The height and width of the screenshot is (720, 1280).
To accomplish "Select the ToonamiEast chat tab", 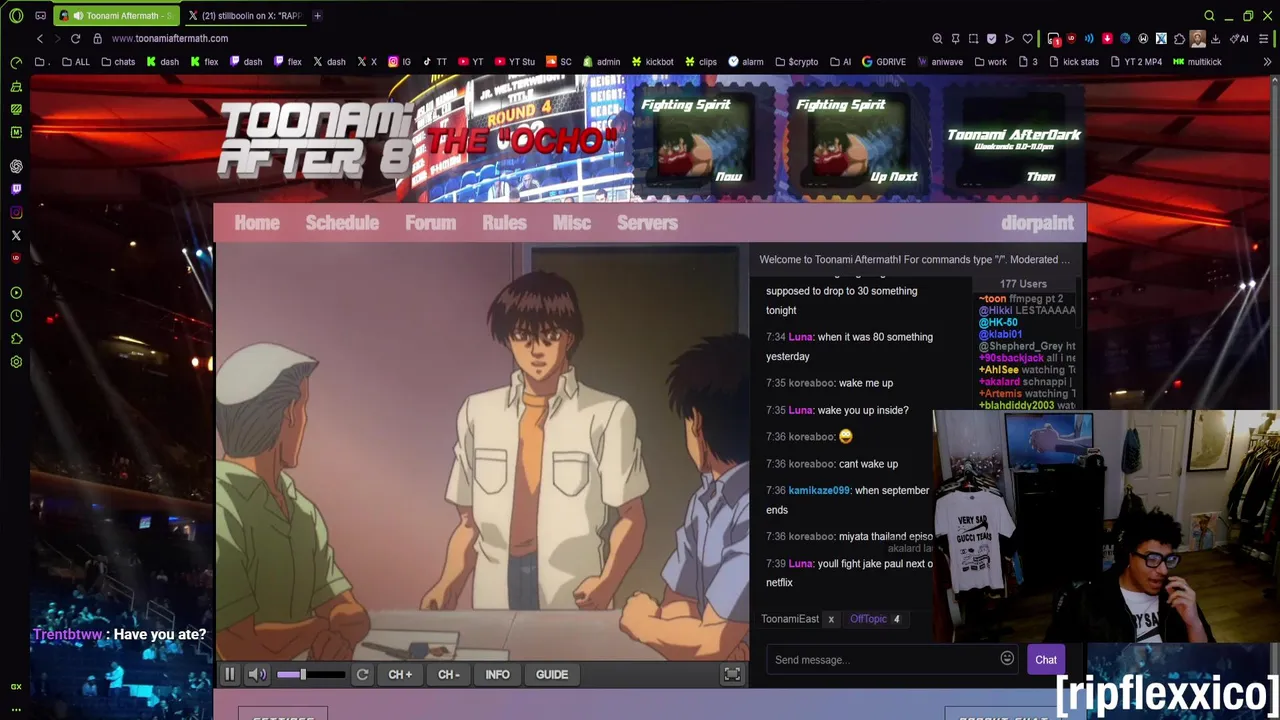I will pyautogui.click(x=790, y=619).
